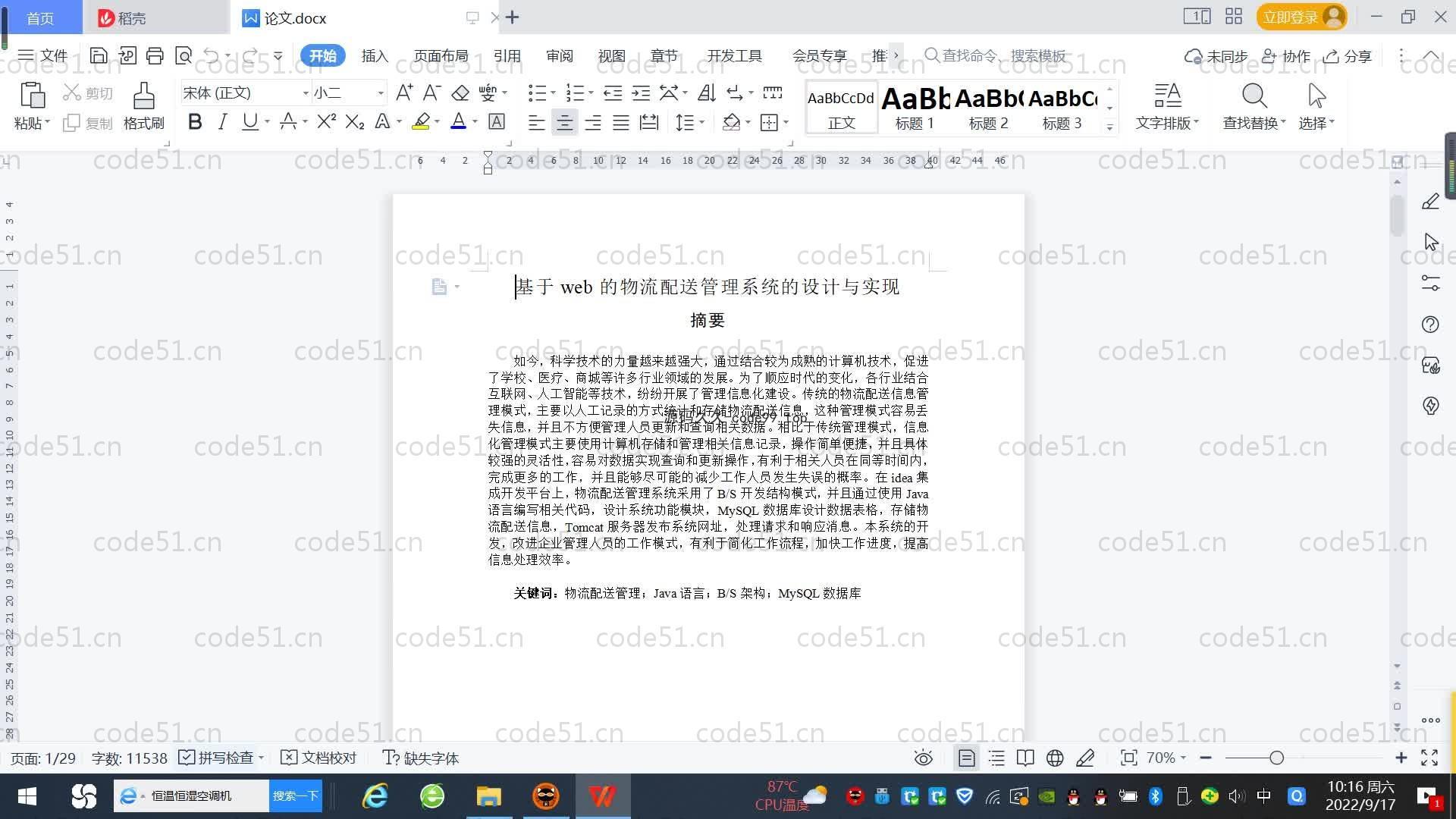
Task: Toggle justify alignment
Action: point(621,122)
